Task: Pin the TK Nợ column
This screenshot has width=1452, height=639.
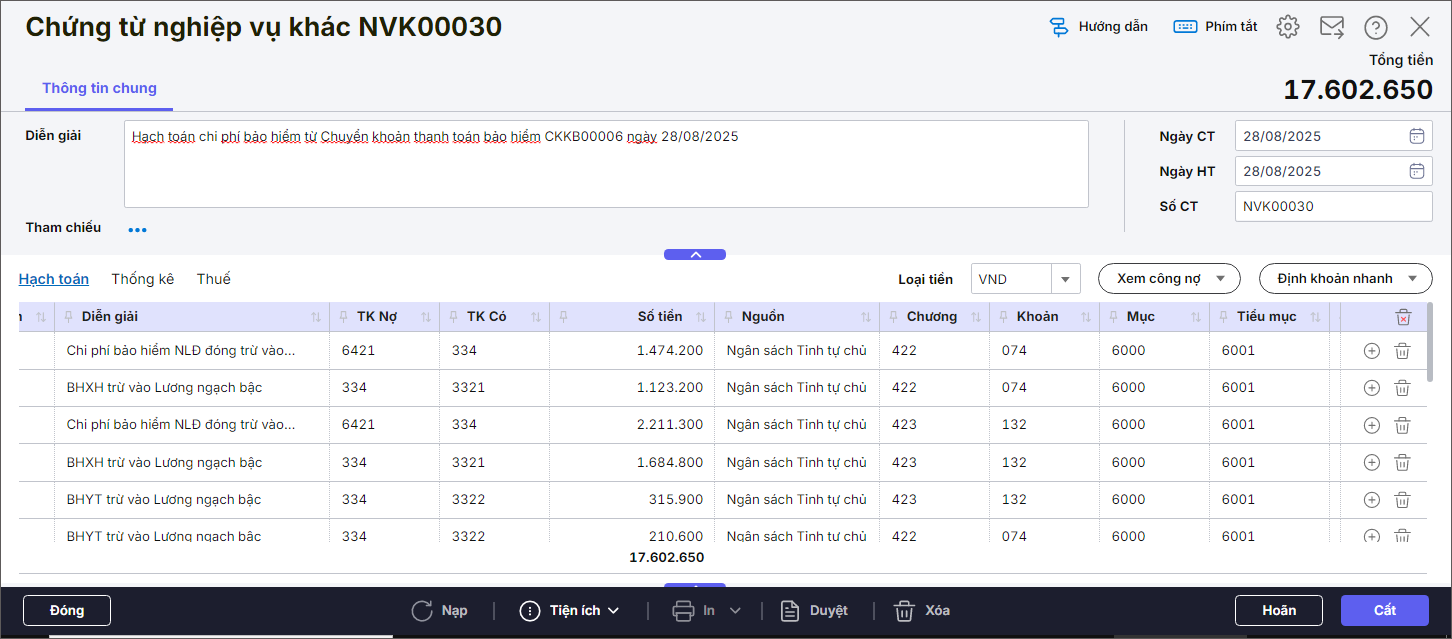Action: coord(343,317)
